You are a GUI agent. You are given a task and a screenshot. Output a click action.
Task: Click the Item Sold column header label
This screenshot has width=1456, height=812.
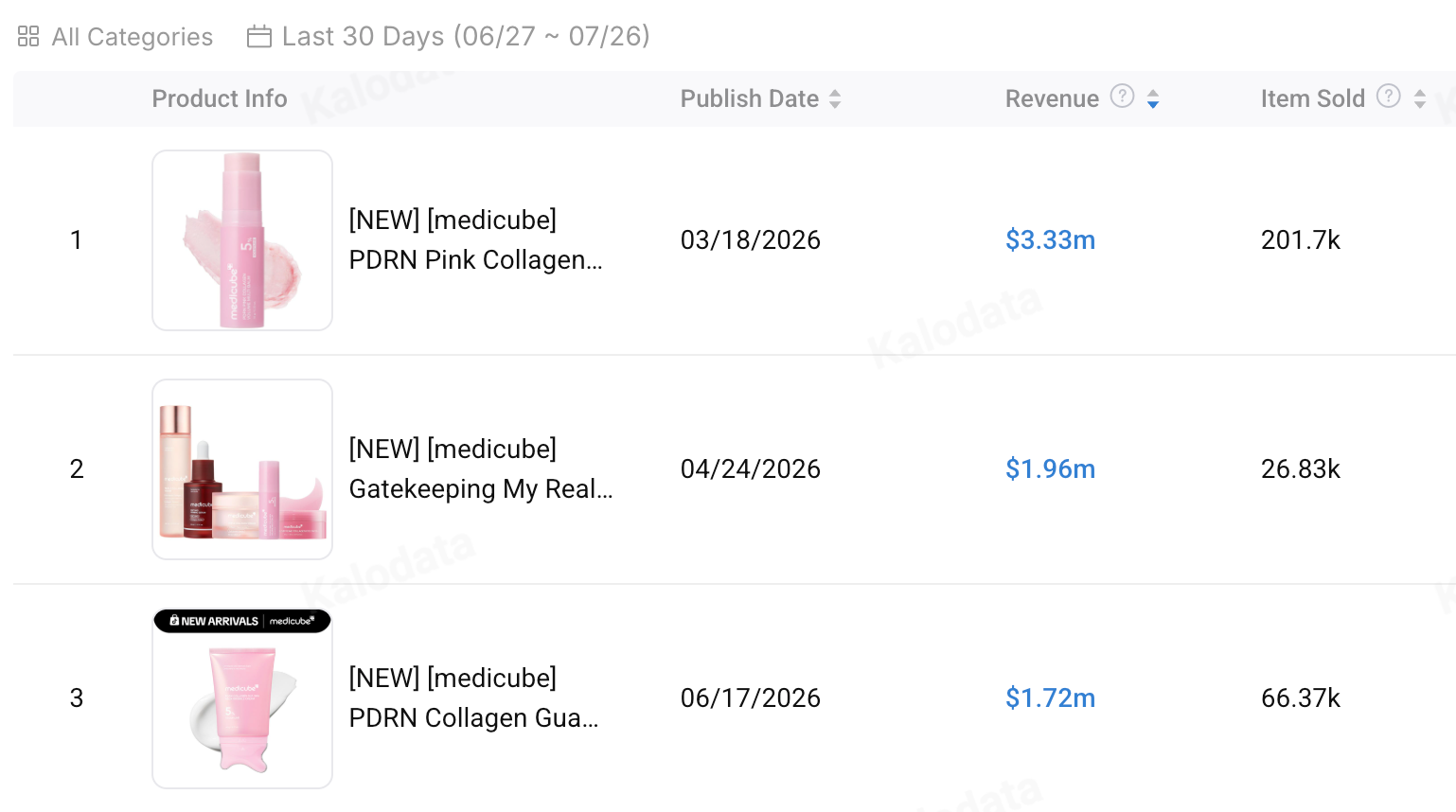click(x=1312, y=98)
